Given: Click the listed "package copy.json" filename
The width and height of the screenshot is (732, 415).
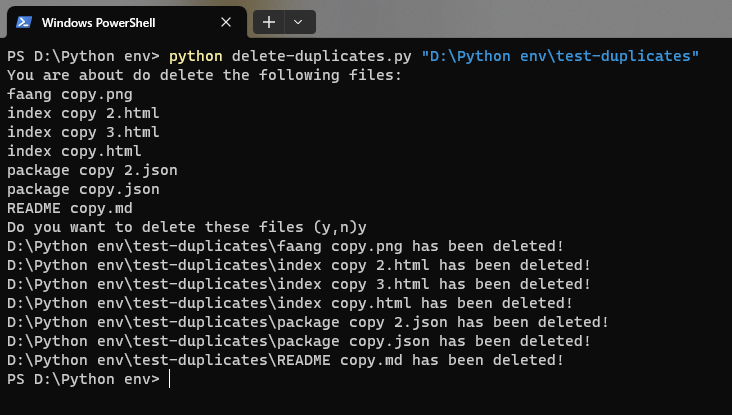Looking at the screenshot, I should [83, 189].
